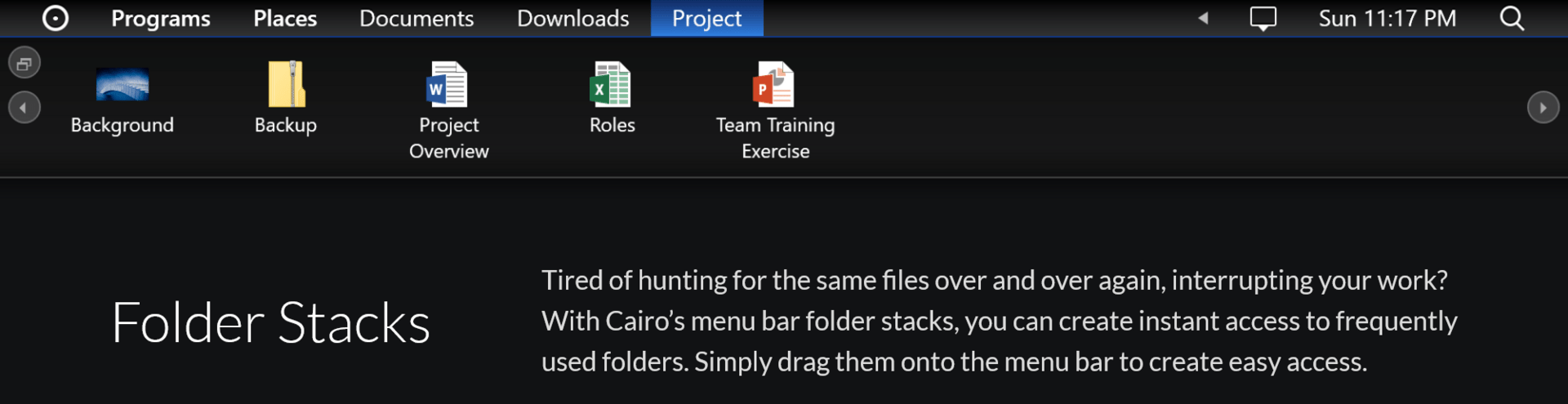Click the open-in-window icon on stack
Image resolution: width=1568 pixels, height=404 pixels.
(24, 63)
